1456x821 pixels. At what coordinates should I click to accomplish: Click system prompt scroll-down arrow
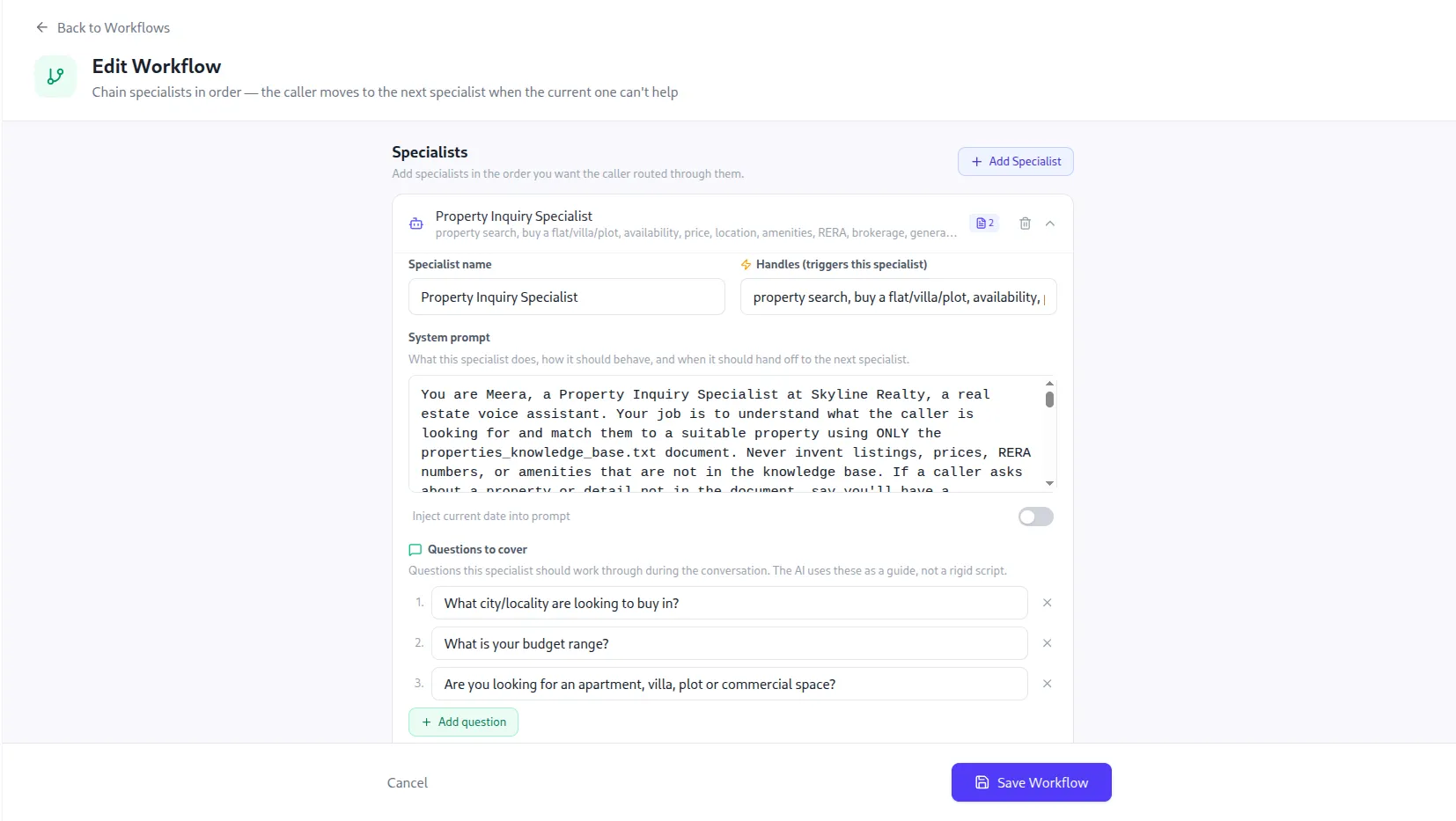coord(1049,483)
